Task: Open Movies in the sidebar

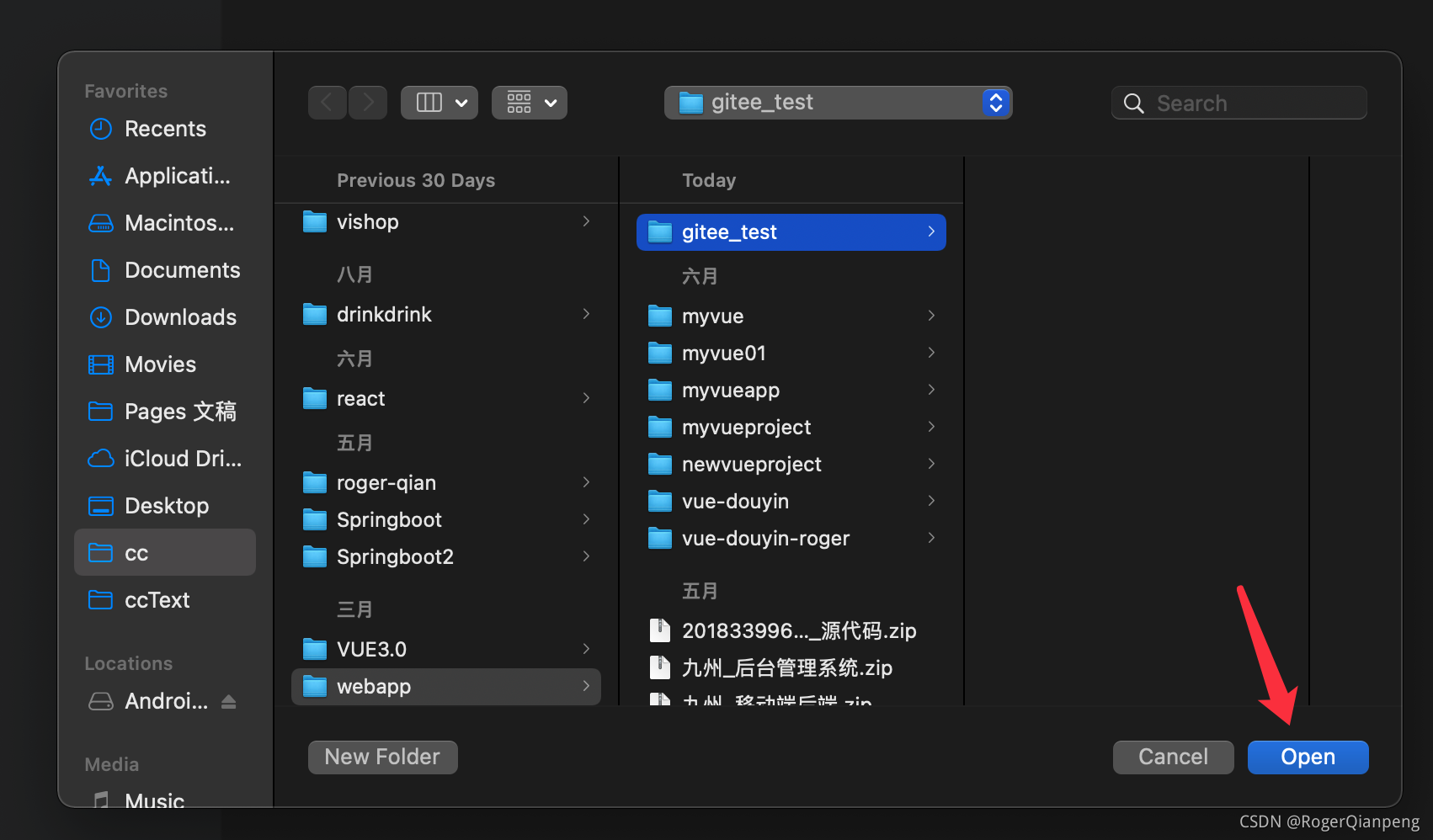Action: pyautogui.click(x=165, y=364)
